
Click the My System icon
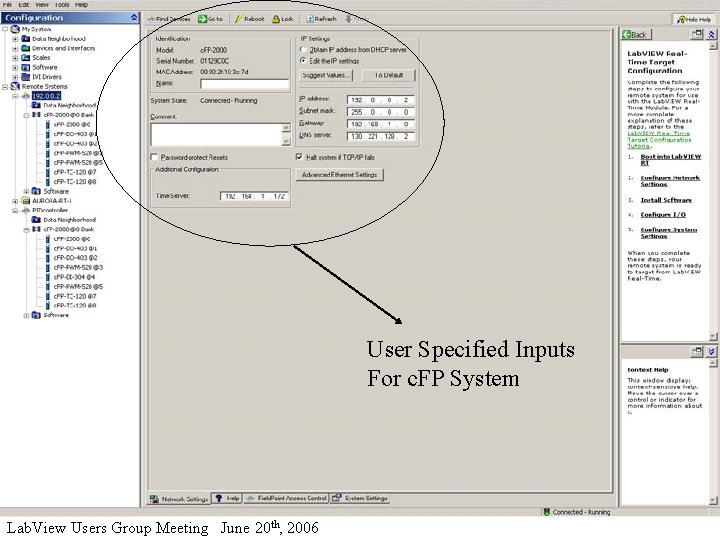[x=15, y=29]
